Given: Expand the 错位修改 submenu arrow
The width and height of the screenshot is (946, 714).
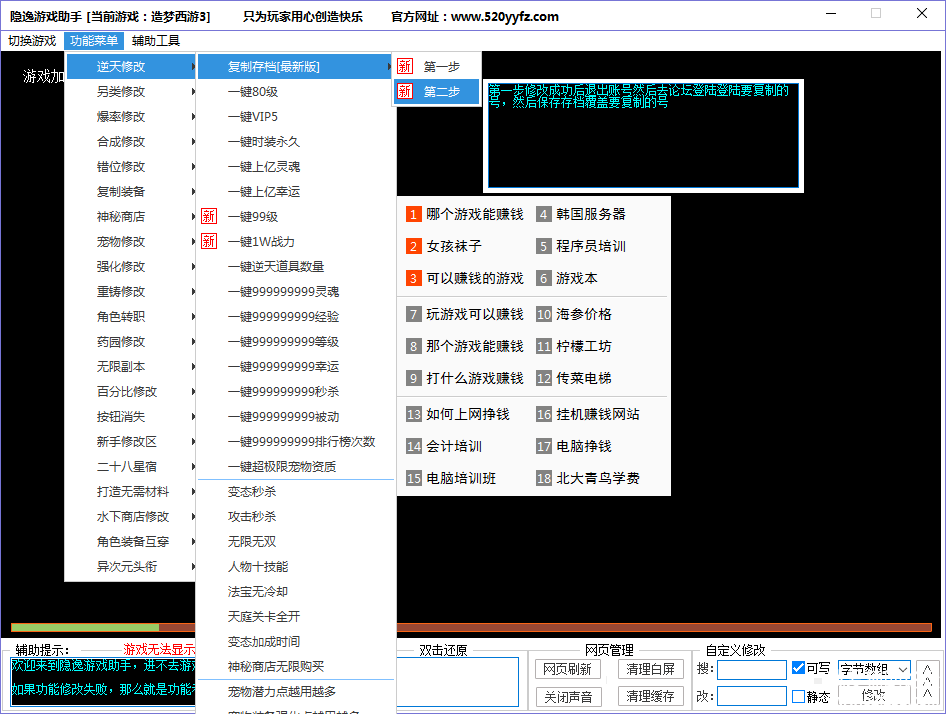Looking at the screenshot, I should point(193,167).
